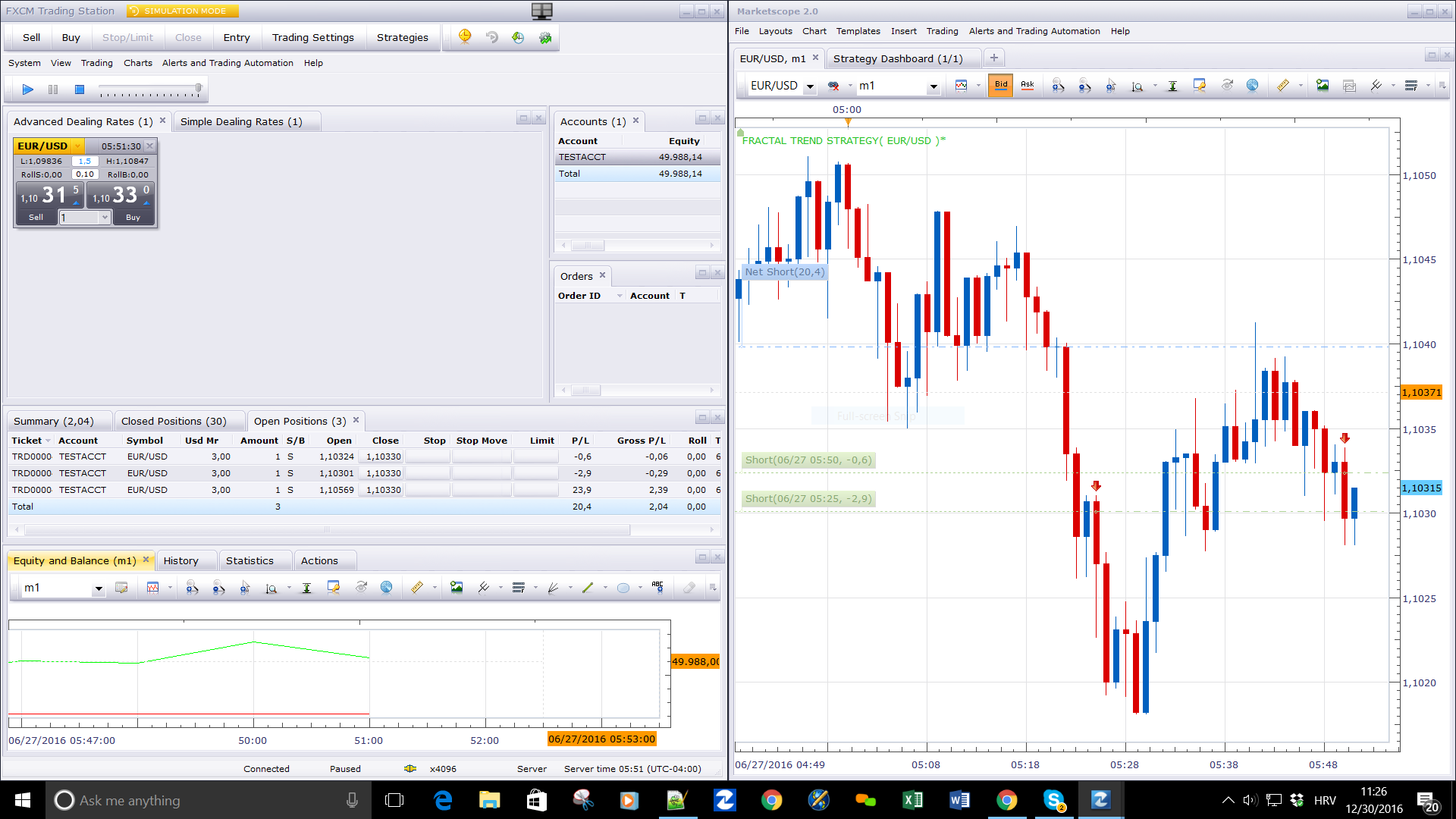The image size is (1456, 819).
Task: Open Microsoft Edge from the taskbar
Action: (x=443, y=800)
